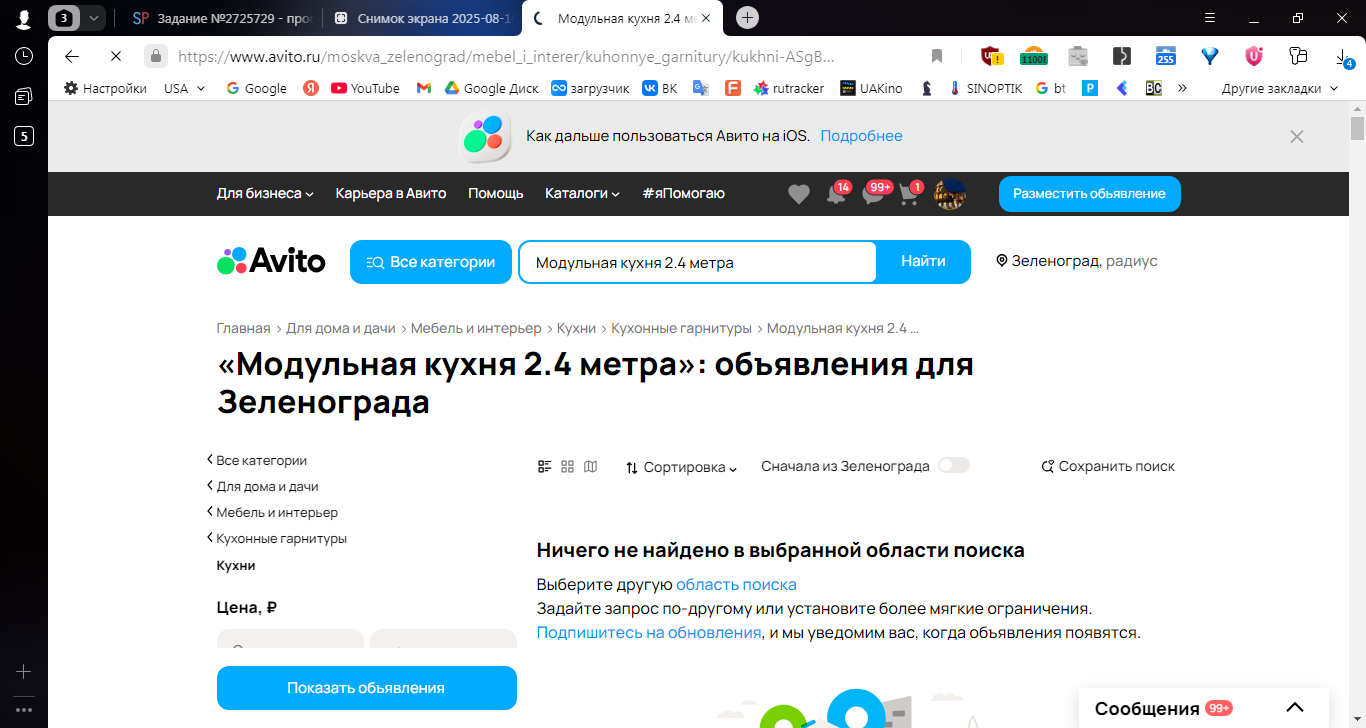Open the Сортировка dropdown
Screen dimensions: 1366x728
point(682,467)
